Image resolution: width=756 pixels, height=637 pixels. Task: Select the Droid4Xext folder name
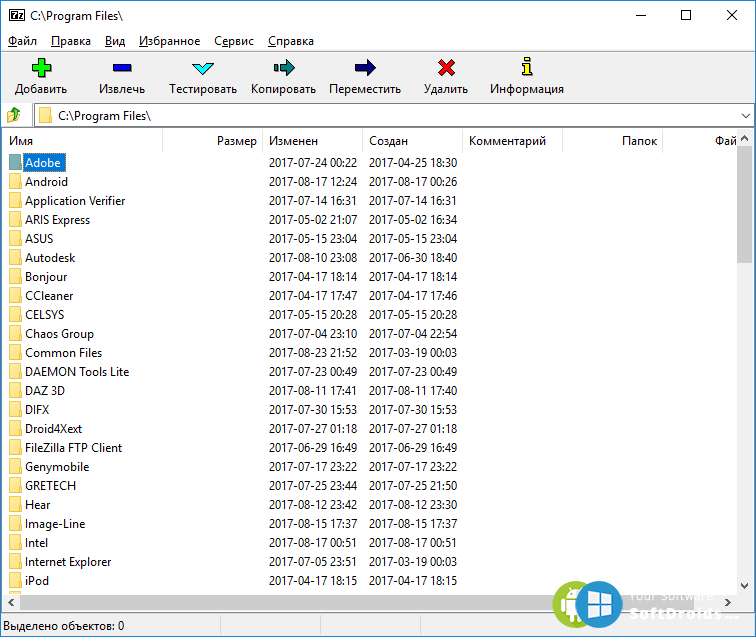[54, 429]
